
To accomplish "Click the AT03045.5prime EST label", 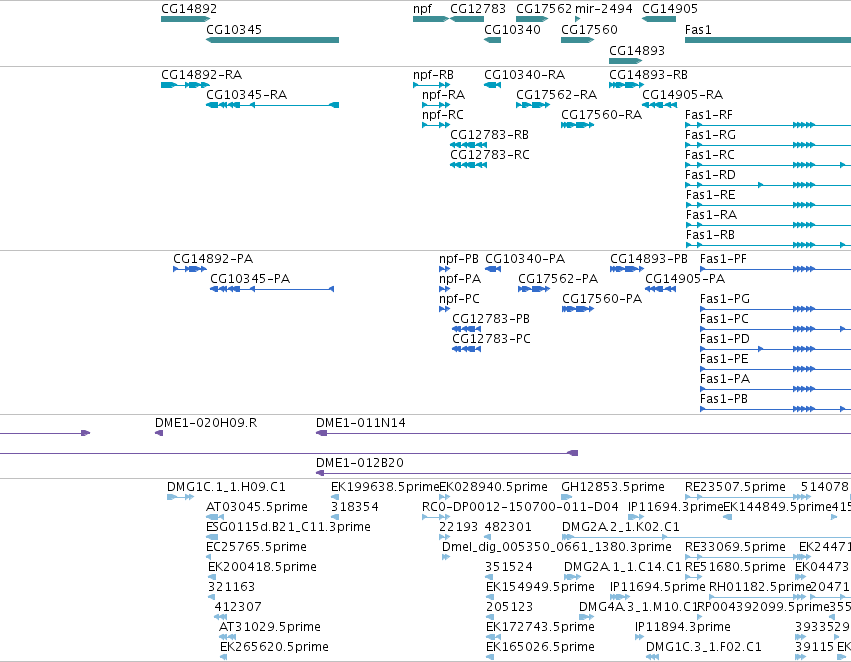I will [x=257, y=507].
